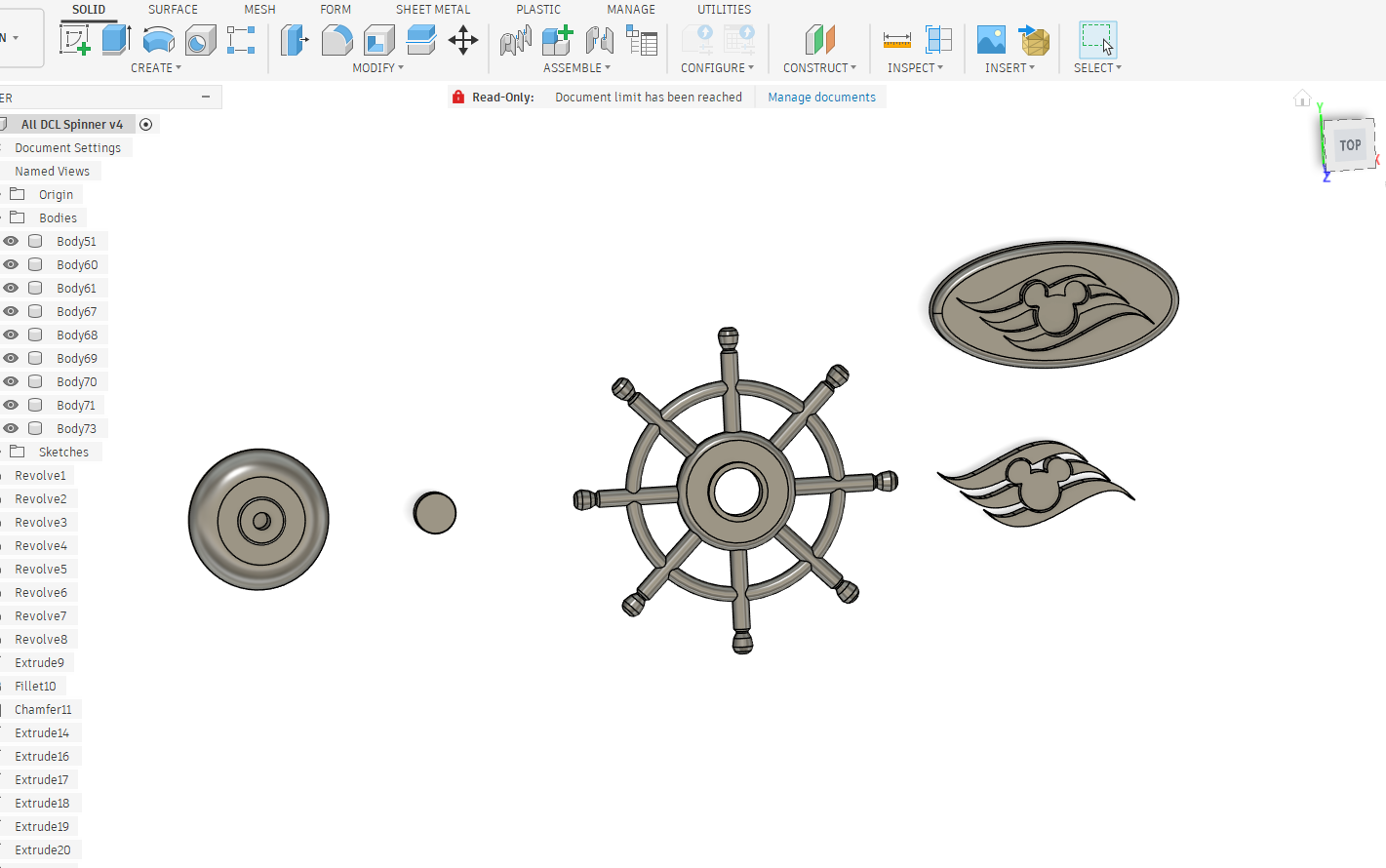Click the home view icon near ViewCube

tap(1302, 99)
